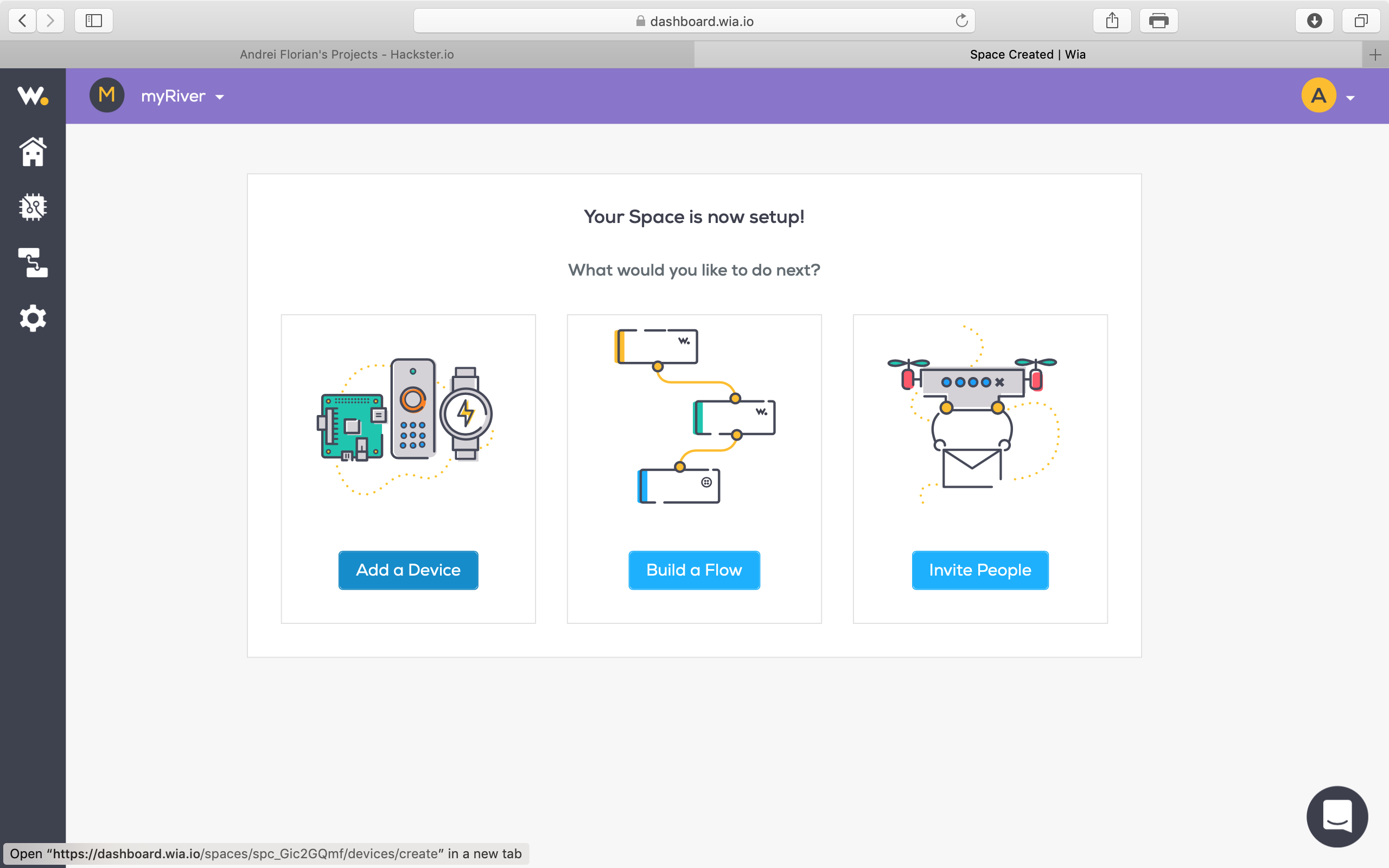
Task: Open the chat support bubble
Action: 1337,816
